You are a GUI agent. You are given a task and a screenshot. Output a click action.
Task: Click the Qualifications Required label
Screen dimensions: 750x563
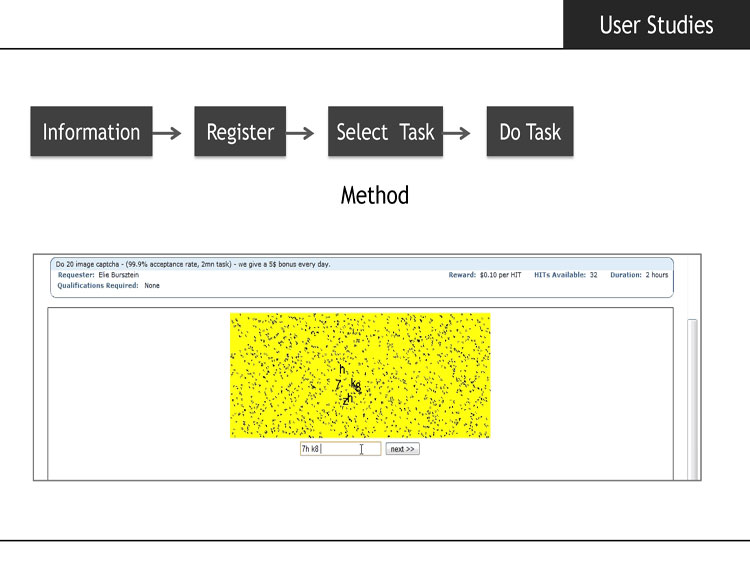coord(98,286)
